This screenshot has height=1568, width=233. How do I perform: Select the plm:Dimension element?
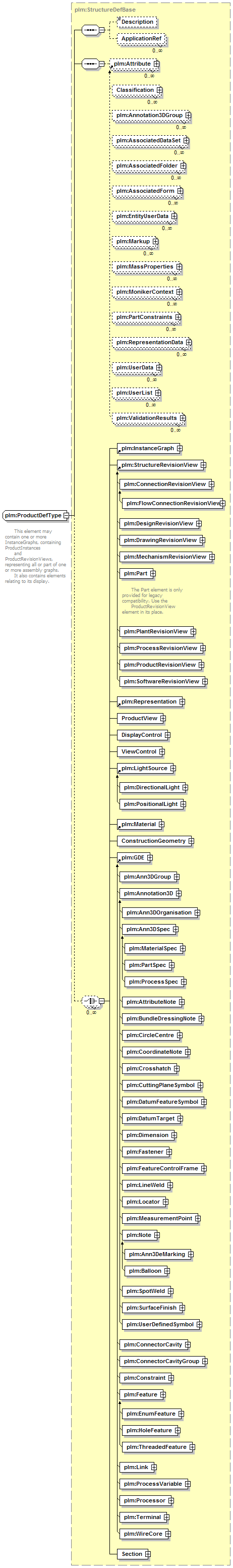[146, 1135]
